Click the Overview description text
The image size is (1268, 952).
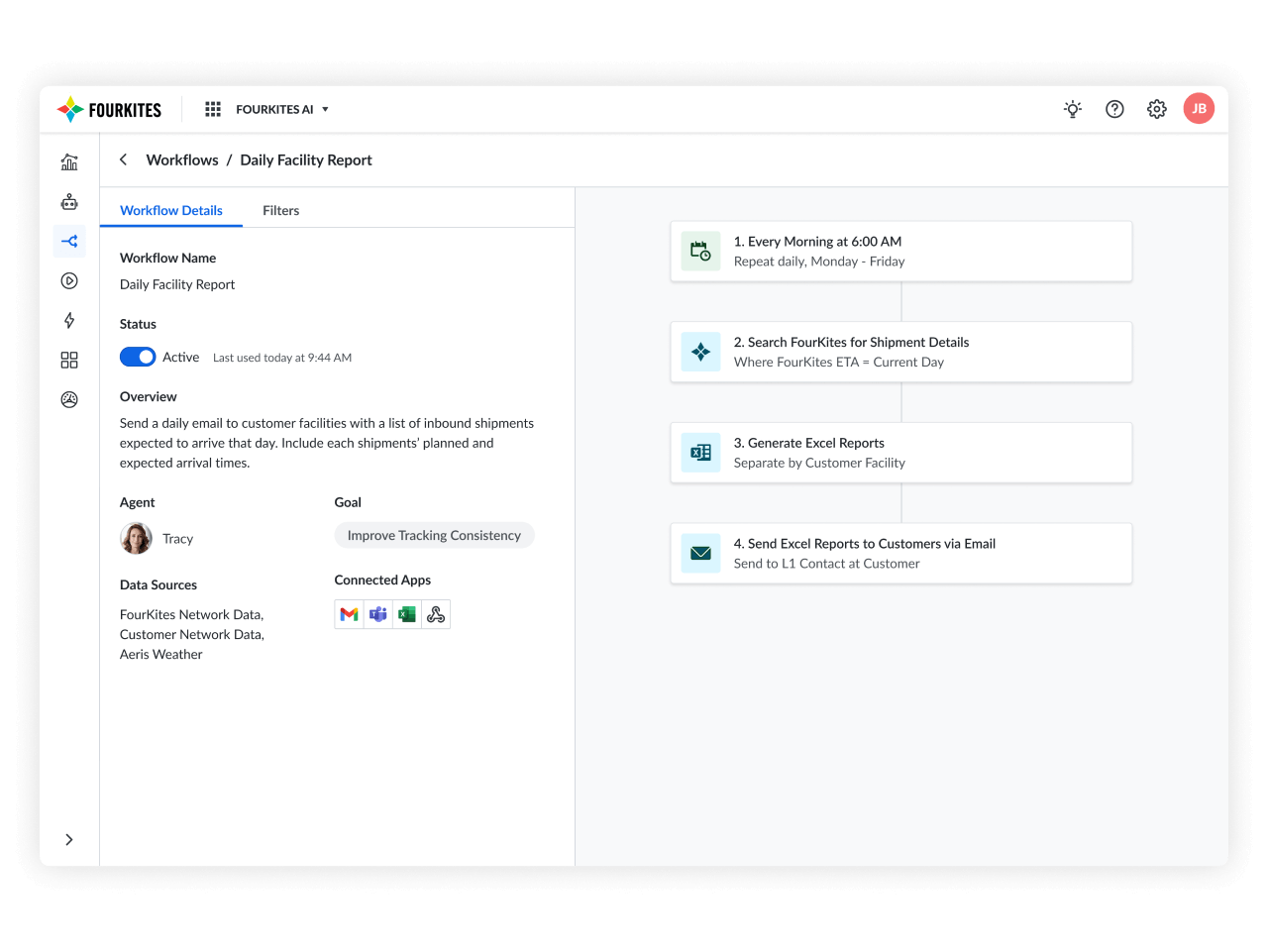click(x=327, y=443)
